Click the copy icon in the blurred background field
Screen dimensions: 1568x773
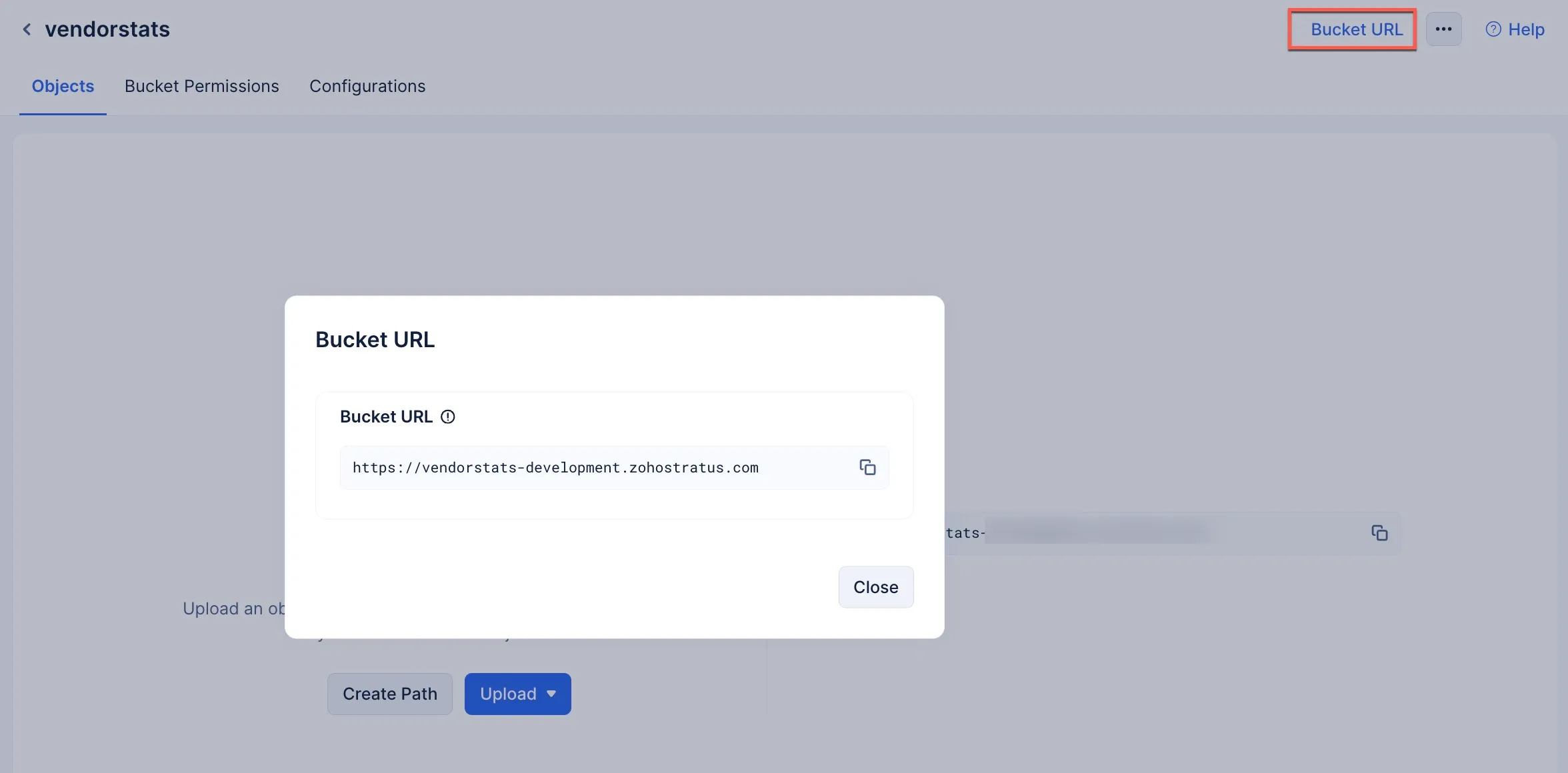[1379, 533]
